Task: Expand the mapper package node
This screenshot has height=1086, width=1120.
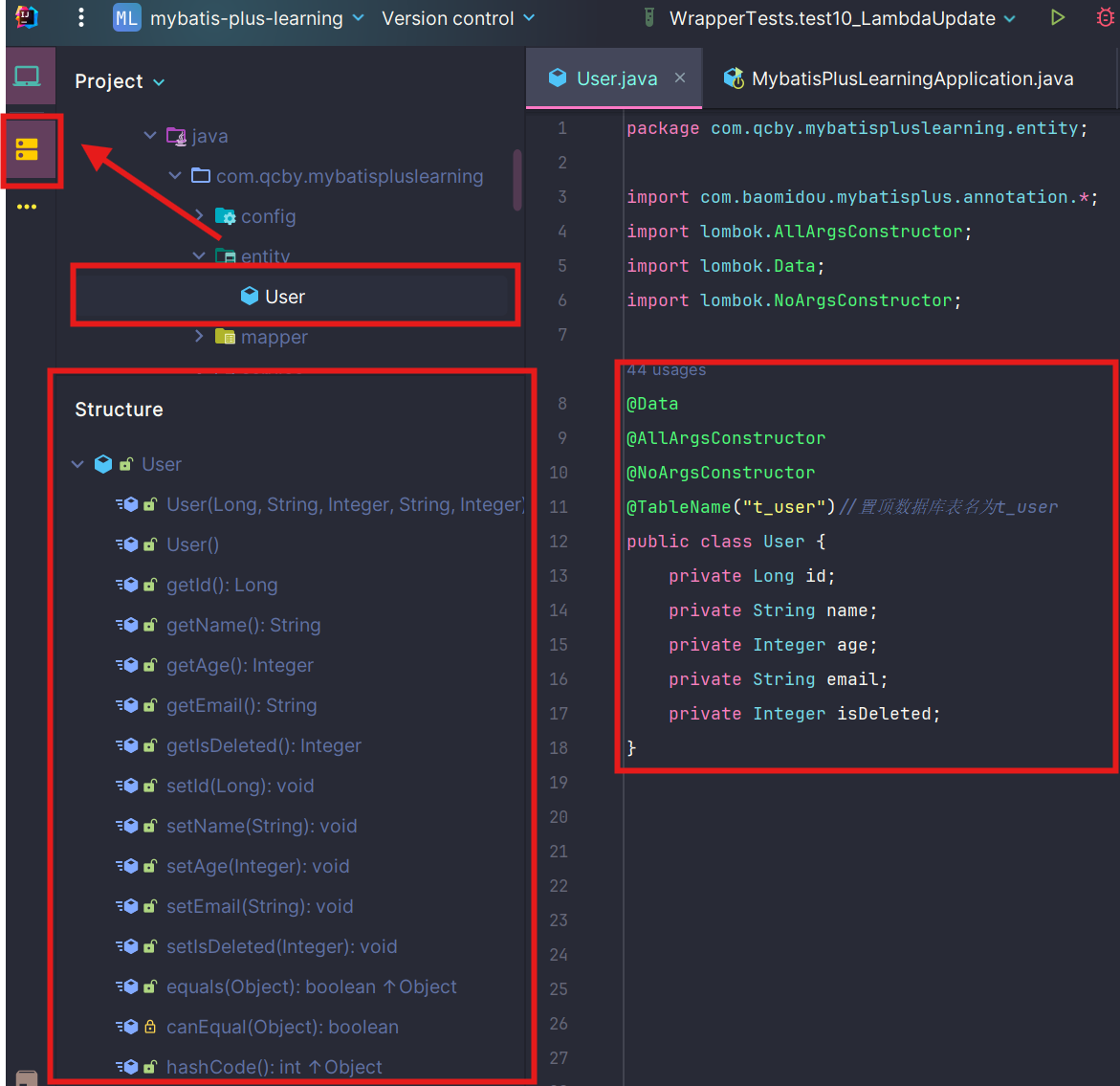Action: [x=199, y=336]
